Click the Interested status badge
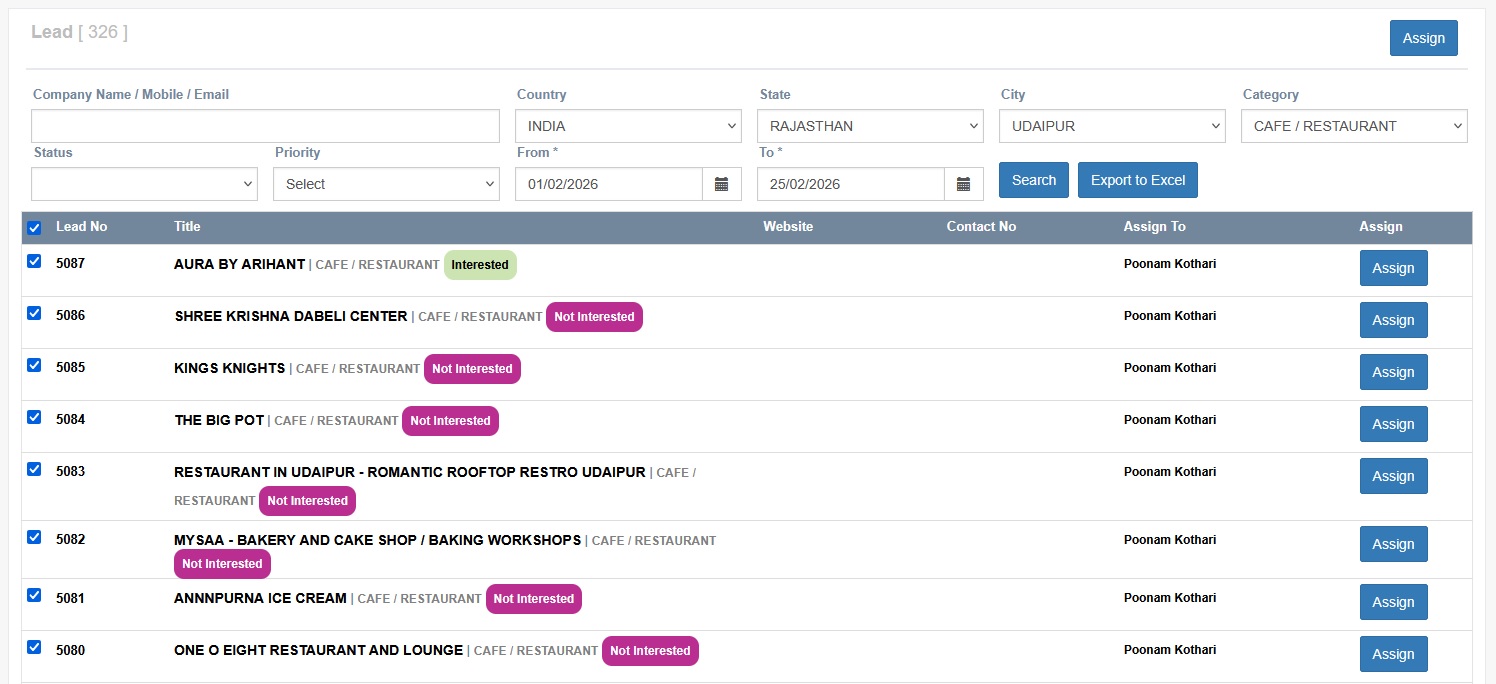 click(480, 265)
